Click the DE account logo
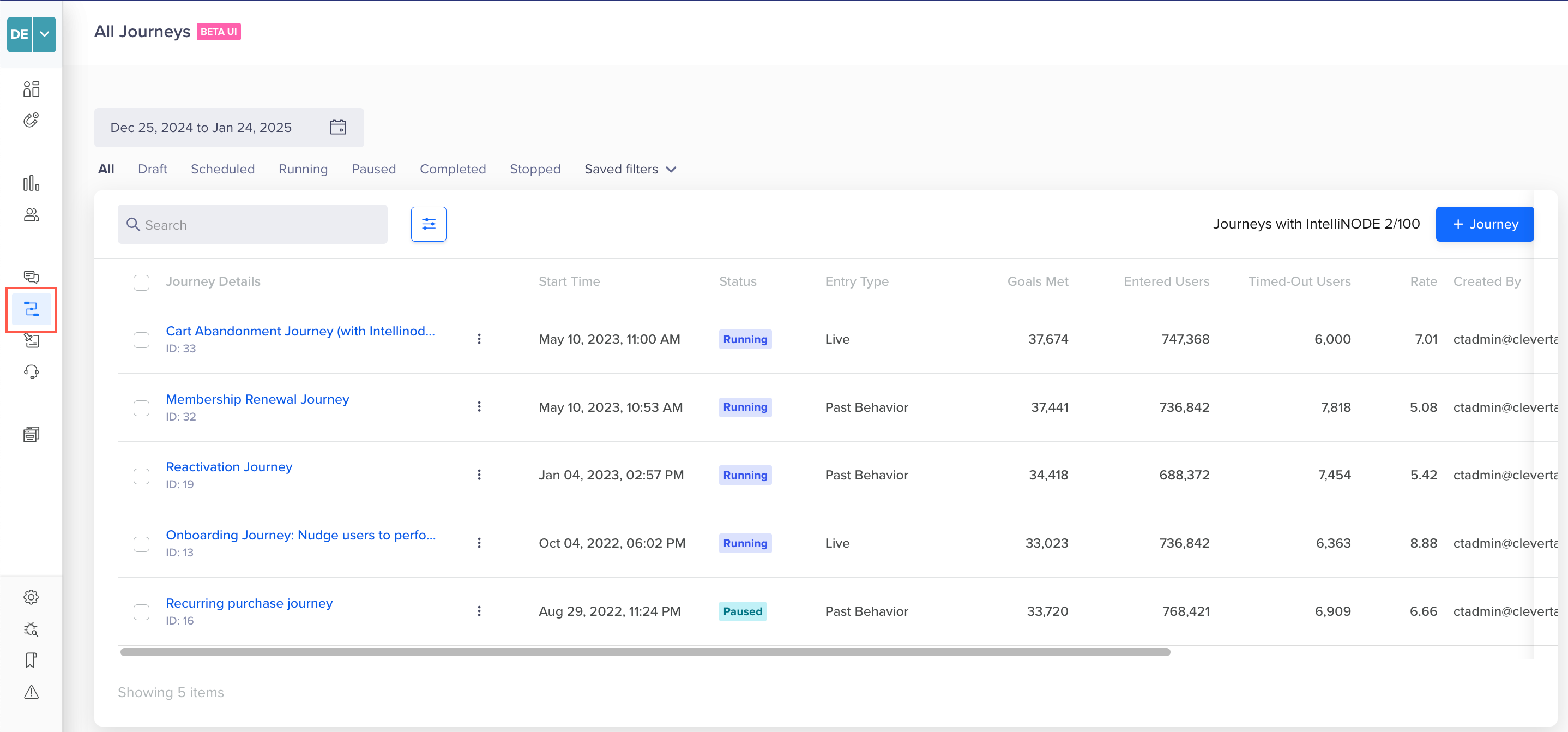This screenshot has width=1568, height=732. (20, 34)
